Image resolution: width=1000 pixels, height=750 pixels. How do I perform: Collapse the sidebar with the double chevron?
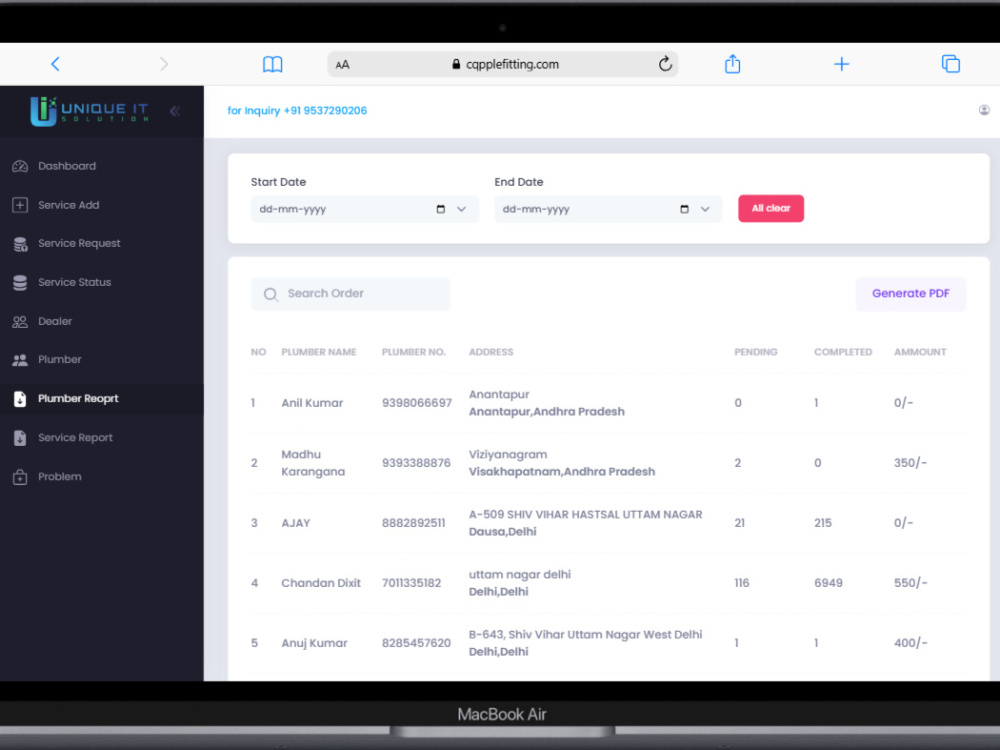(x=175, y=112)
